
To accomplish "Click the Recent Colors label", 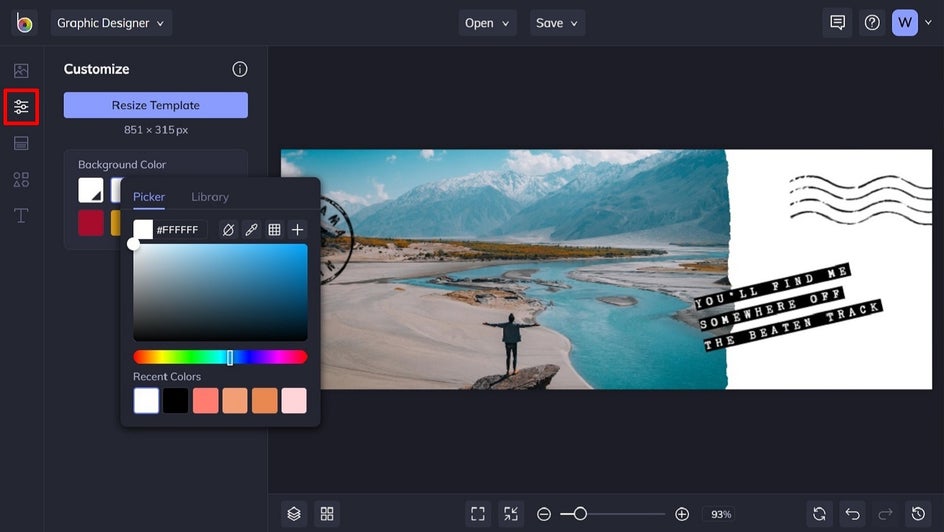I will pos(167,377).
